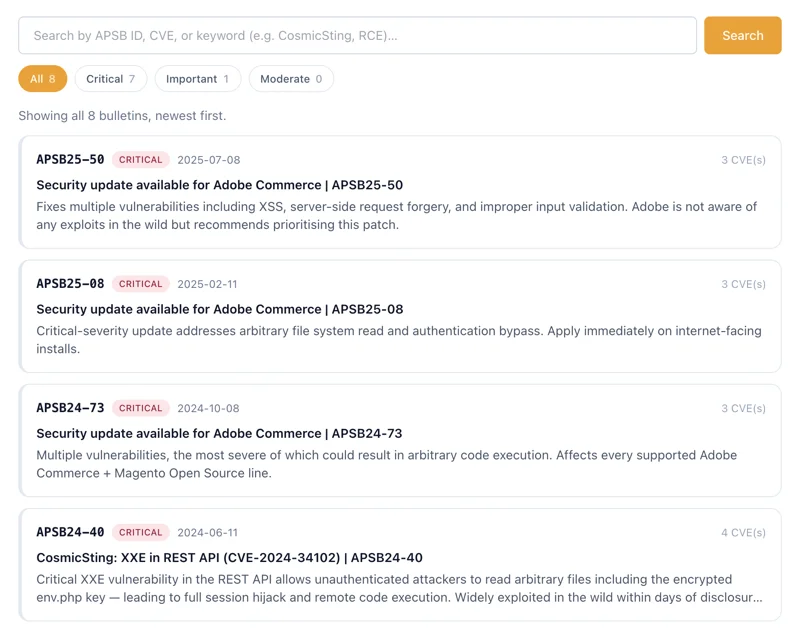Click the APSB24-40 description about XXE vulnerability
Image resolution: width=800 pixels, height=628 pixels.
[399, 588]
